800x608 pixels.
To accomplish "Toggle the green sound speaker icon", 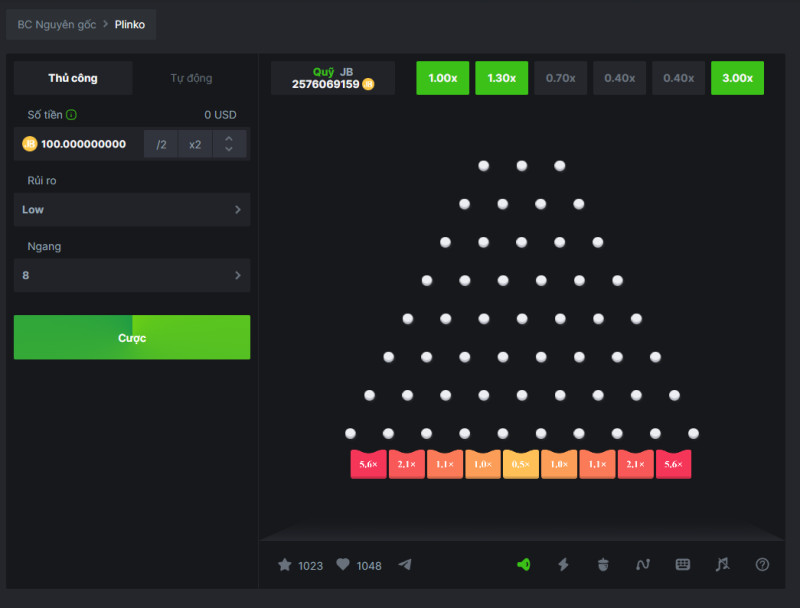I will click(523, 565).
